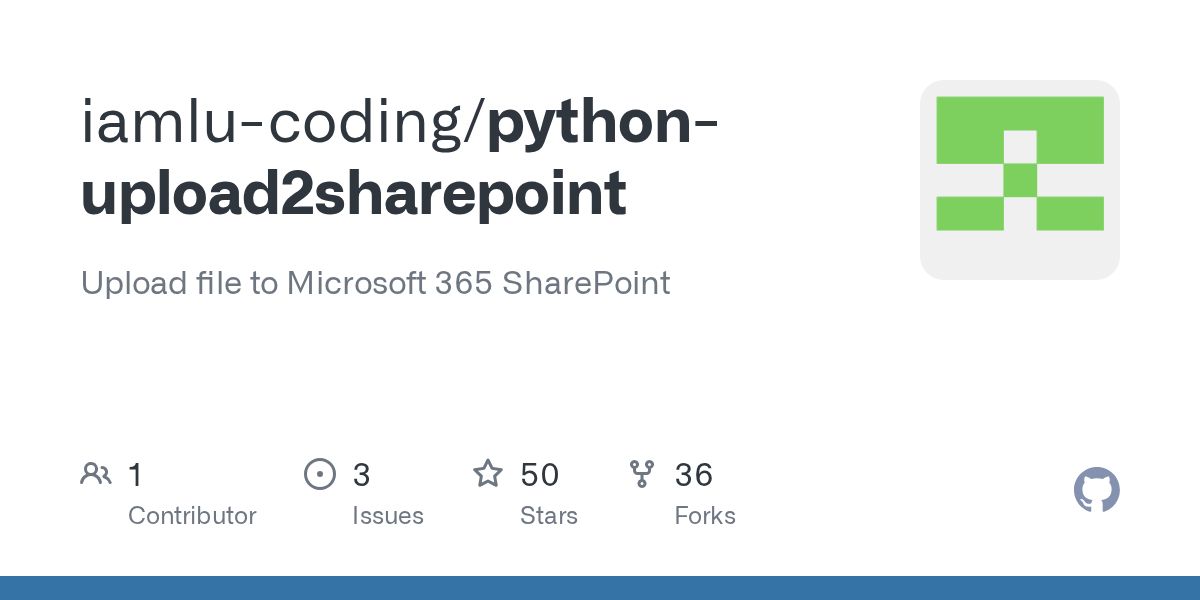Open the green identicon avatar
The image size is (1200, 600).
(1019, 180)
